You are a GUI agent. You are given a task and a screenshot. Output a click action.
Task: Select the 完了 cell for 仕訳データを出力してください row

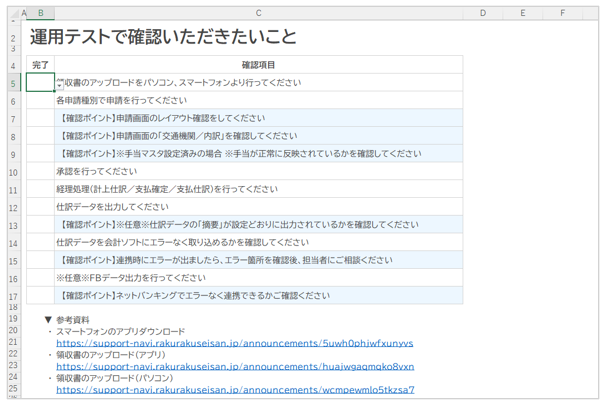coord(40,207)
